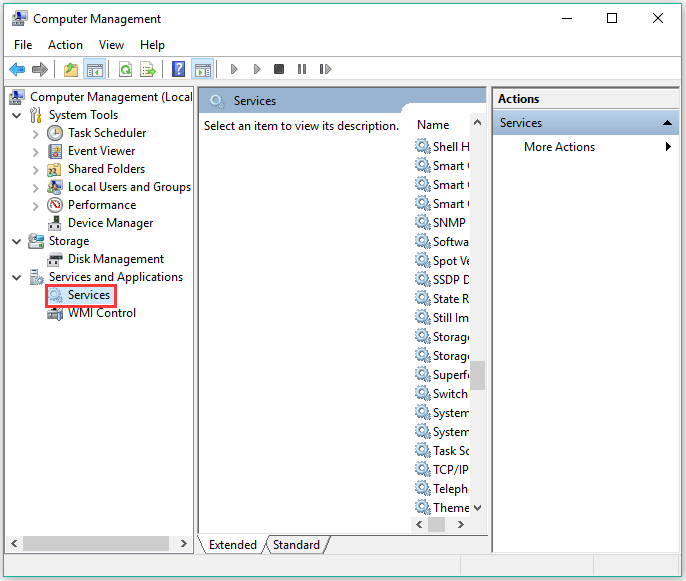Select Performance in the tree
The height and width of the screenshot is (581, 686).
pos(102,205)
